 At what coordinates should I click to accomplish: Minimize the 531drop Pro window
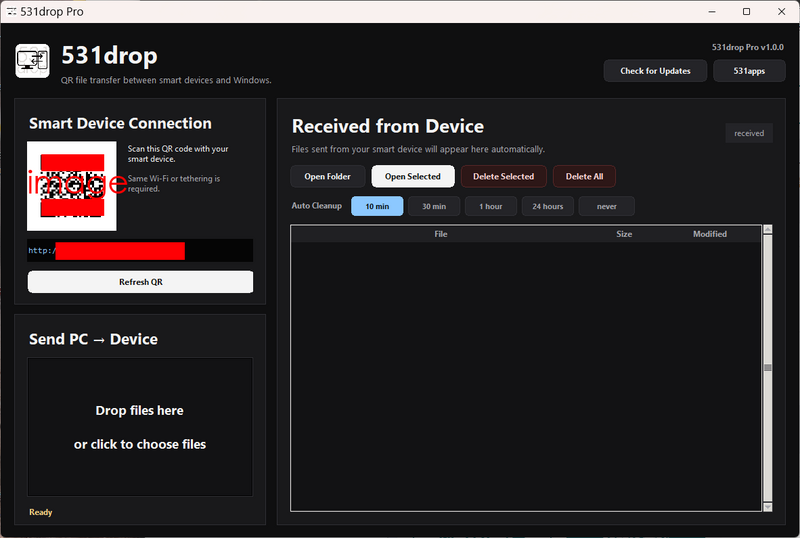pos(712,11)
